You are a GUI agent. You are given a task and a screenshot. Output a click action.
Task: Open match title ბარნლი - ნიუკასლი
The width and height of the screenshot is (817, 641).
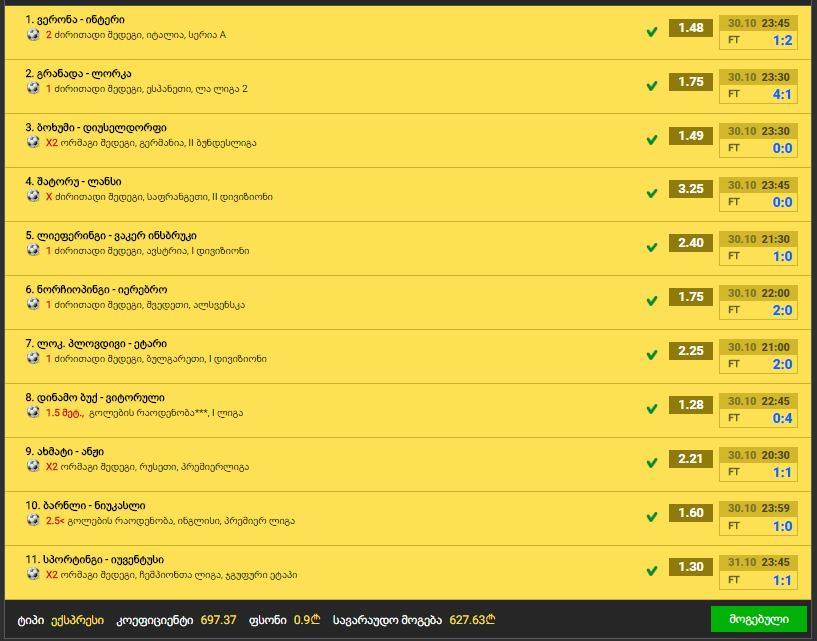85,506
